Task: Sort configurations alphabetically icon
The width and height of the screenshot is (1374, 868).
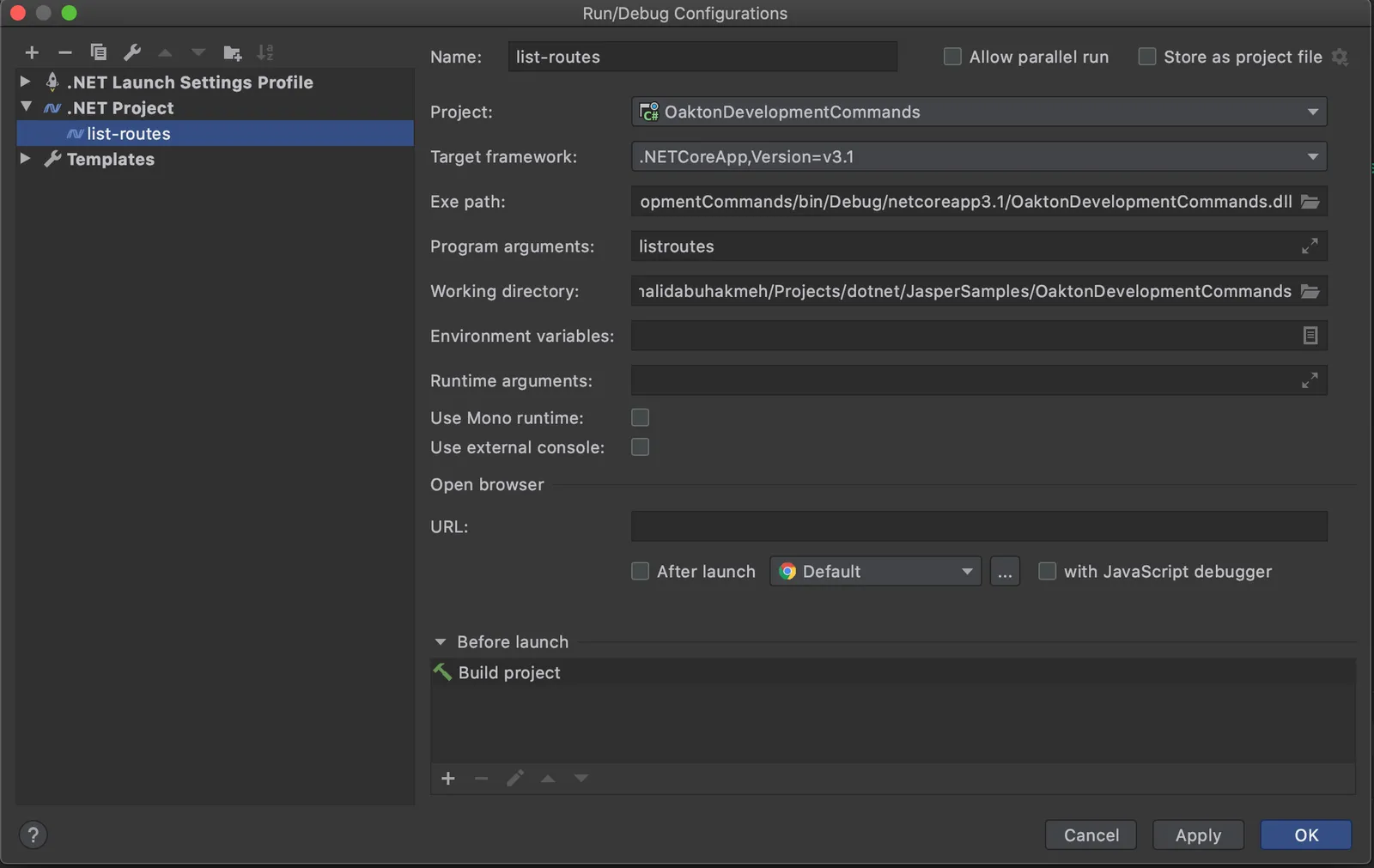Action: tap(265, 52)
